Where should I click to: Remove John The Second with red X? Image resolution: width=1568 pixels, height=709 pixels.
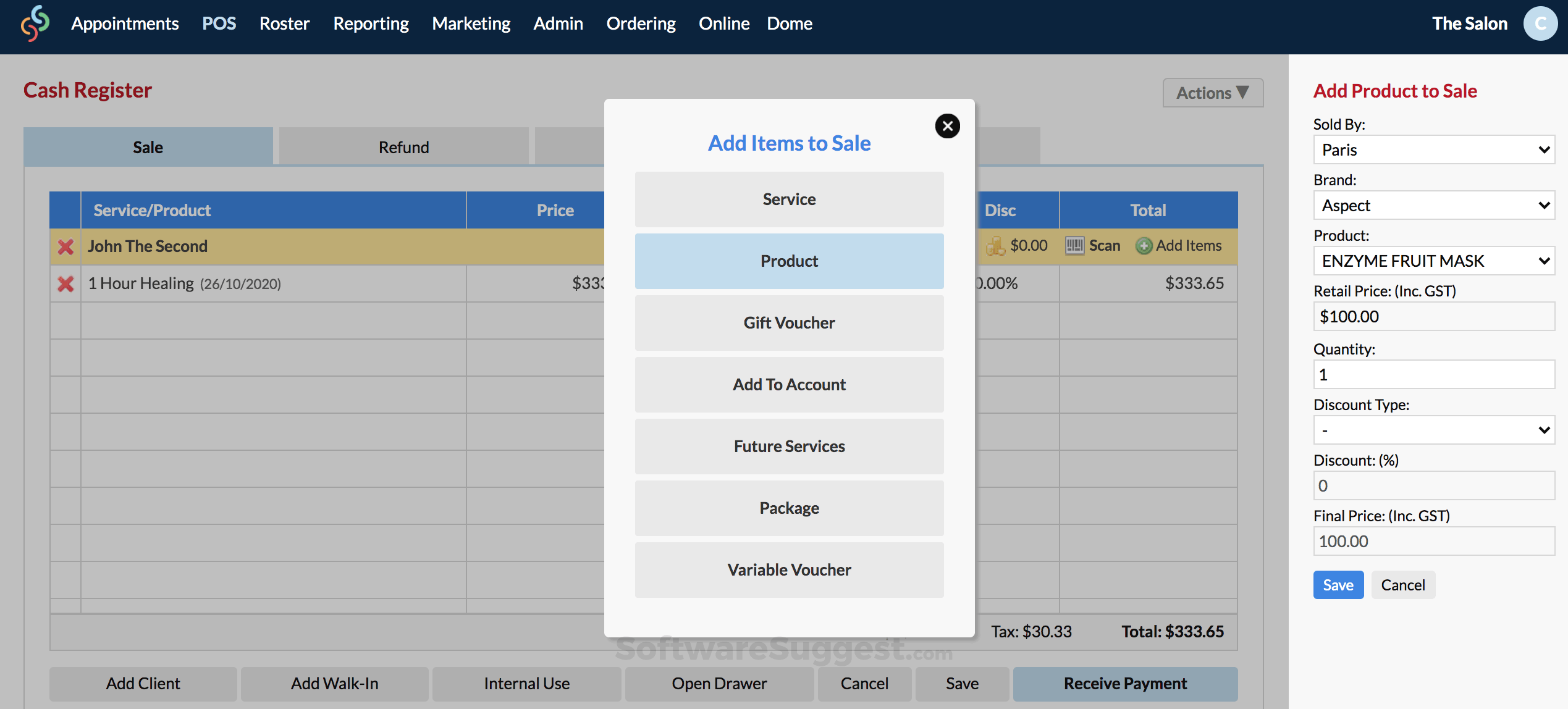coord(65,246)
